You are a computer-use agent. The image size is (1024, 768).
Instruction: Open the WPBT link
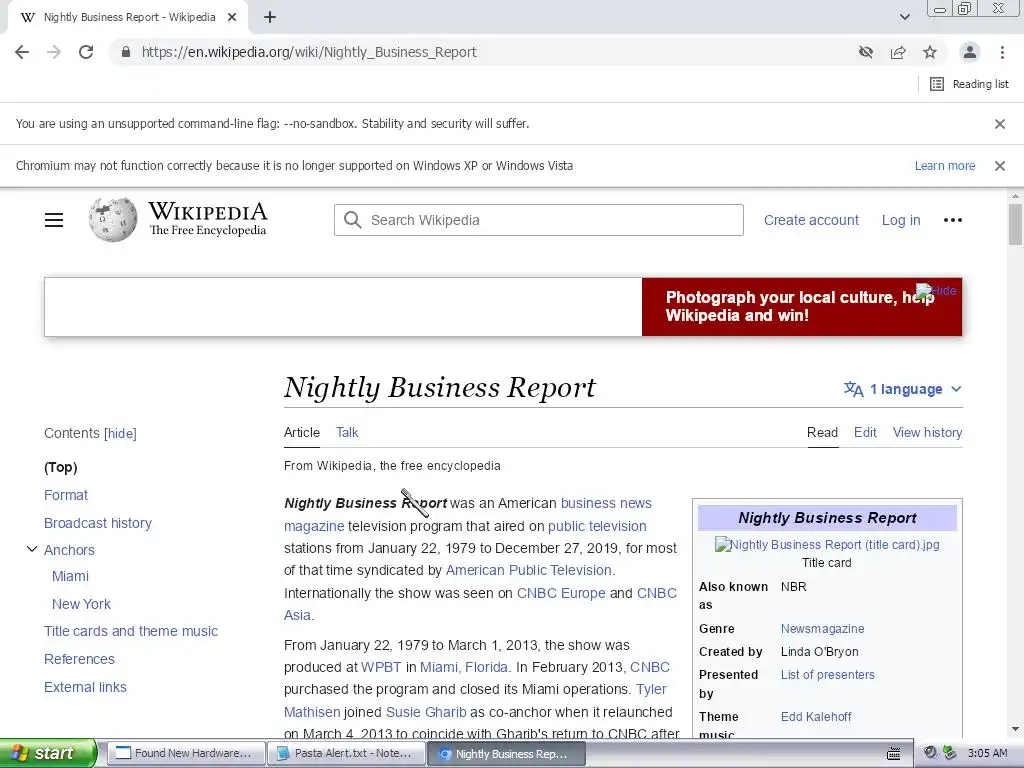point(381,667)
